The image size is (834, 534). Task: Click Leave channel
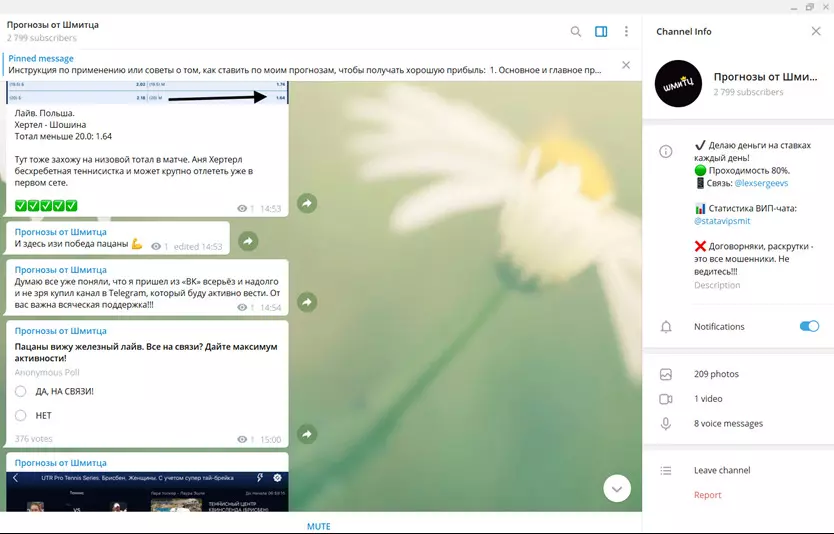722,470
